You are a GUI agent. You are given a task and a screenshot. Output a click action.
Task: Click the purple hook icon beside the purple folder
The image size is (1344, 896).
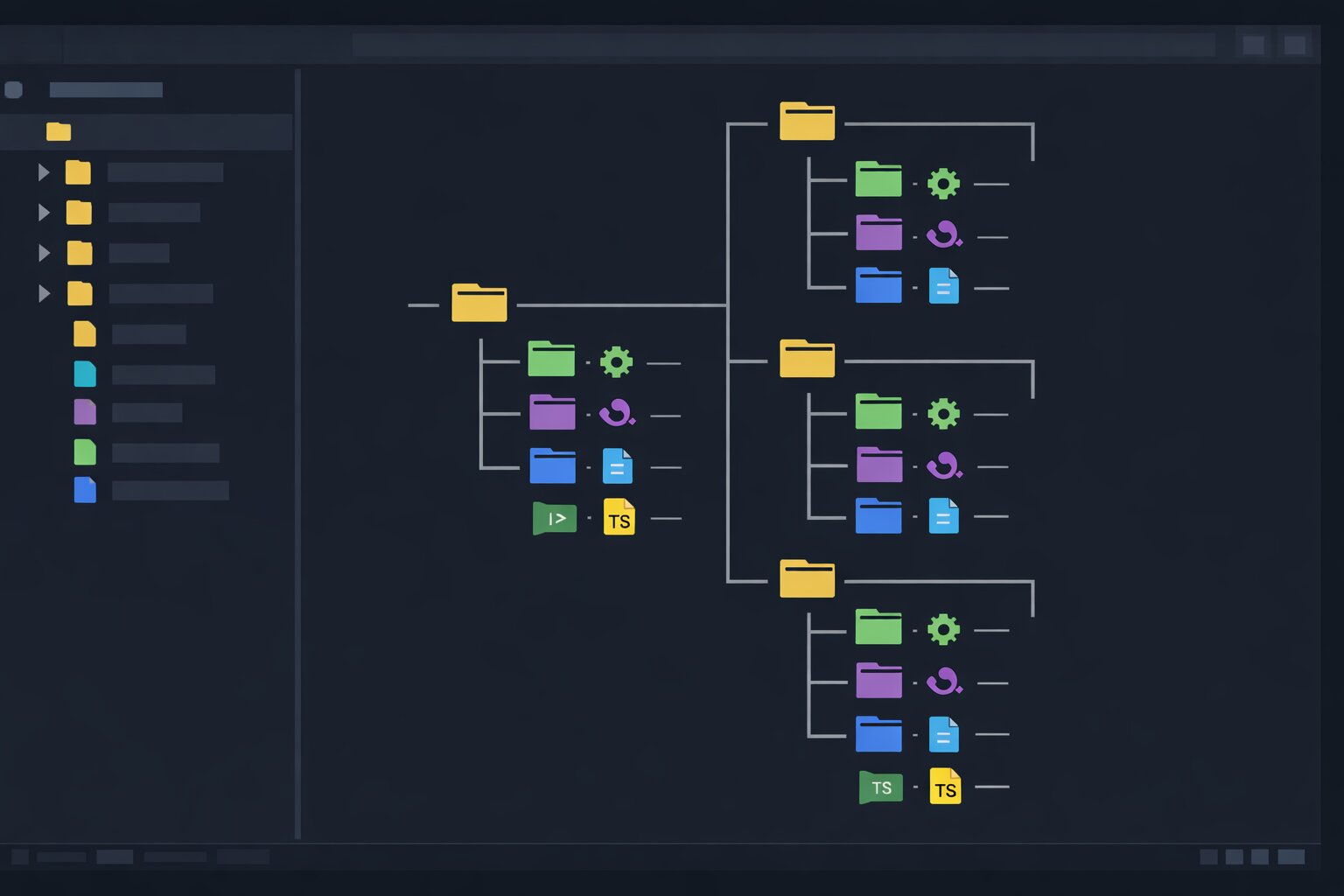pos(617,413)
